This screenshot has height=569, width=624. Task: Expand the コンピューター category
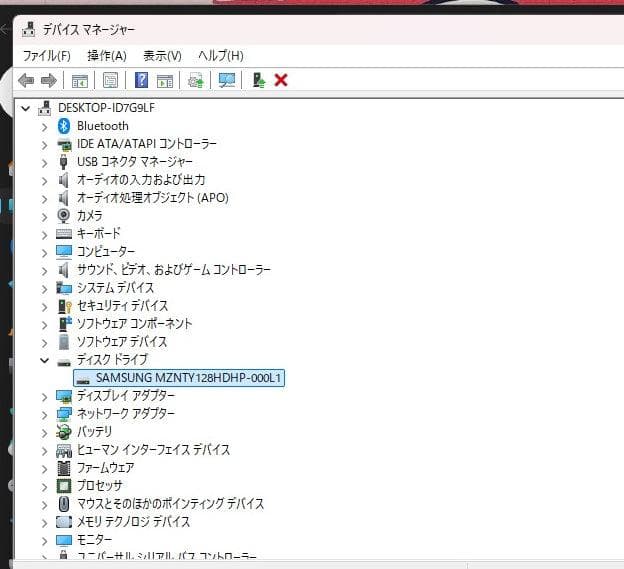[x=45, y=253]
